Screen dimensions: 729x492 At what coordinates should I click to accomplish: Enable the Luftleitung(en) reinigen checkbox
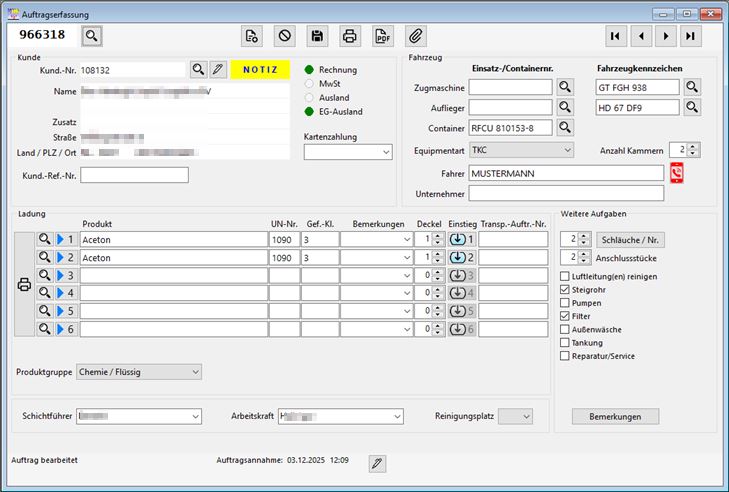(566, 276)
